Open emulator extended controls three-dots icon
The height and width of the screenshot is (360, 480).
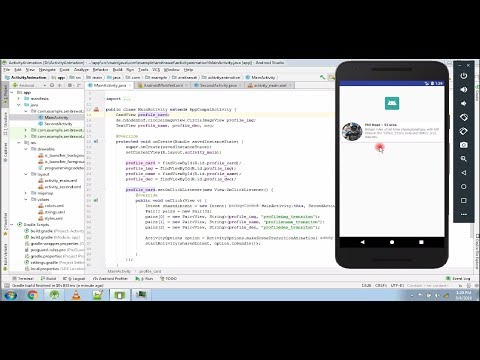[x=463, y=214]
